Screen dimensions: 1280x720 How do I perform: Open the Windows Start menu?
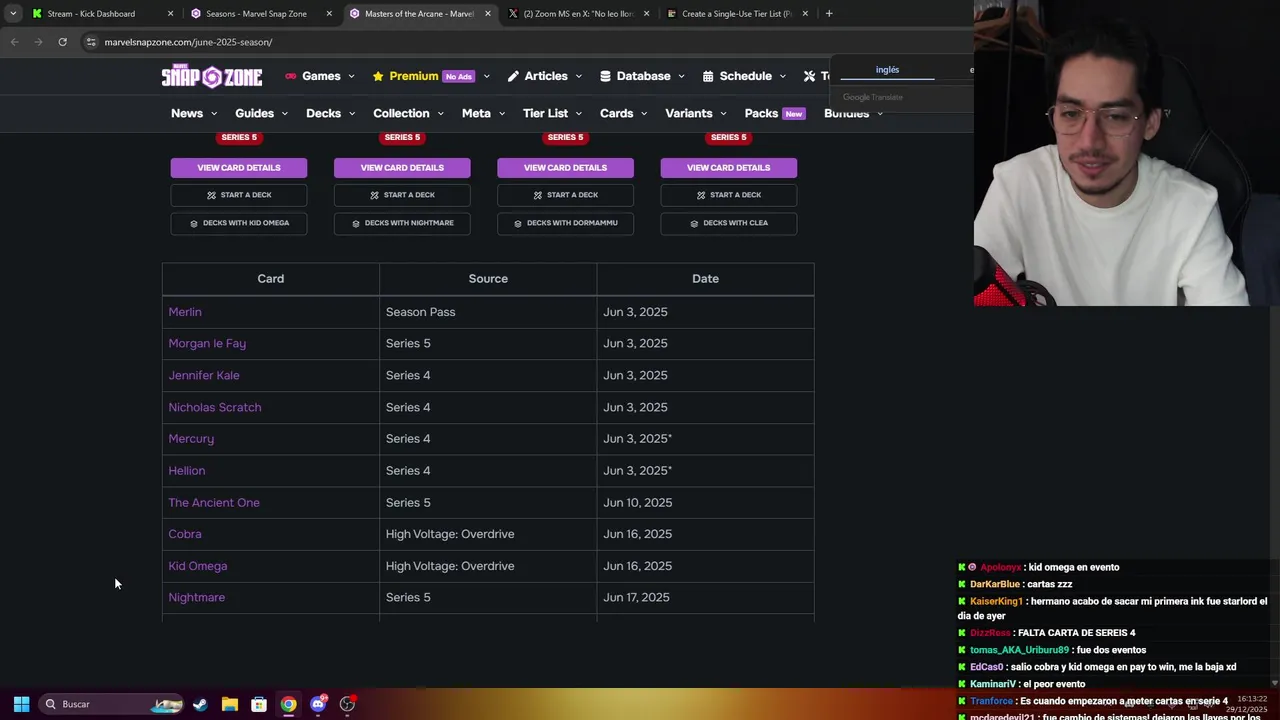click(x=21, y=704)
